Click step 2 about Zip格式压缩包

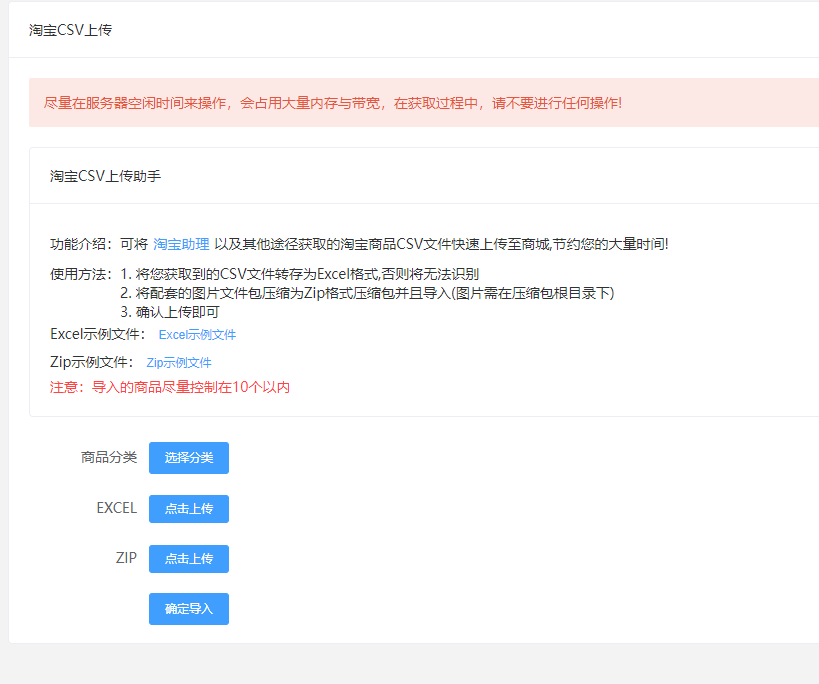click(x=367, y=293)
